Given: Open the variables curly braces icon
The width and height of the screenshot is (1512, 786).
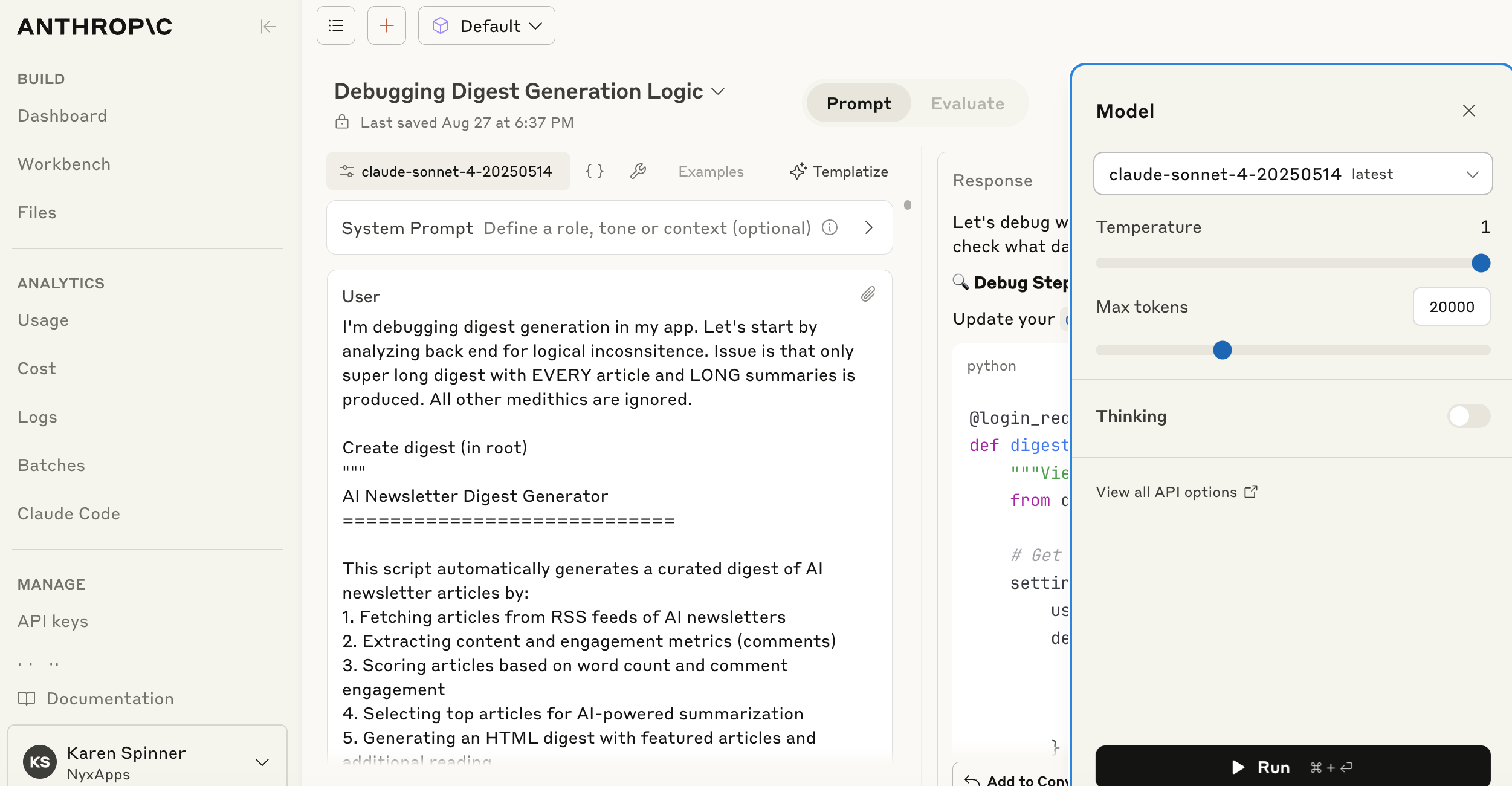Looking at the screenshot, I should 595,172.
